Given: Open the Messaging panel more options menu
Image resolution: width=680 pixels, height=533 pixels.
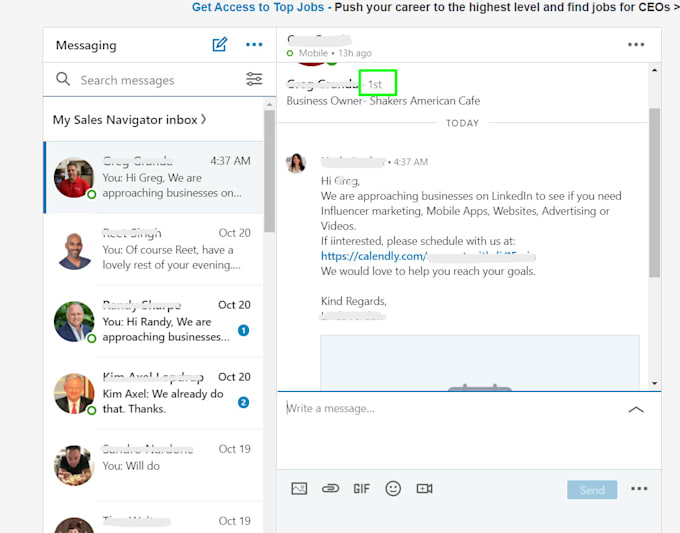Looking at the screenshot, I should [x=254, y=45].
